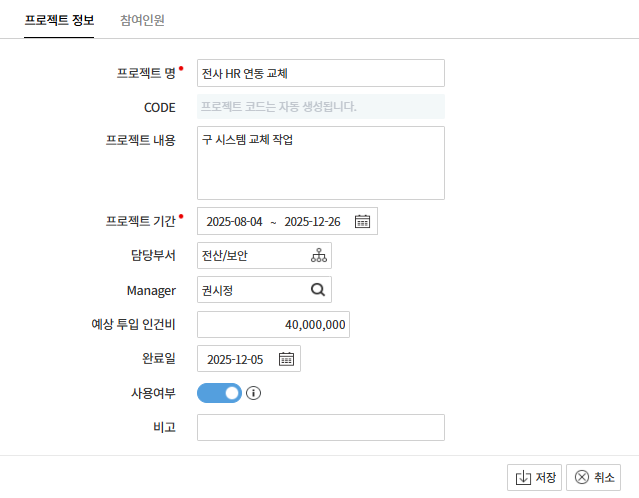Click the 완료일 date 2025-12-05
Screen dimensions: 639x498
(235, 359)
